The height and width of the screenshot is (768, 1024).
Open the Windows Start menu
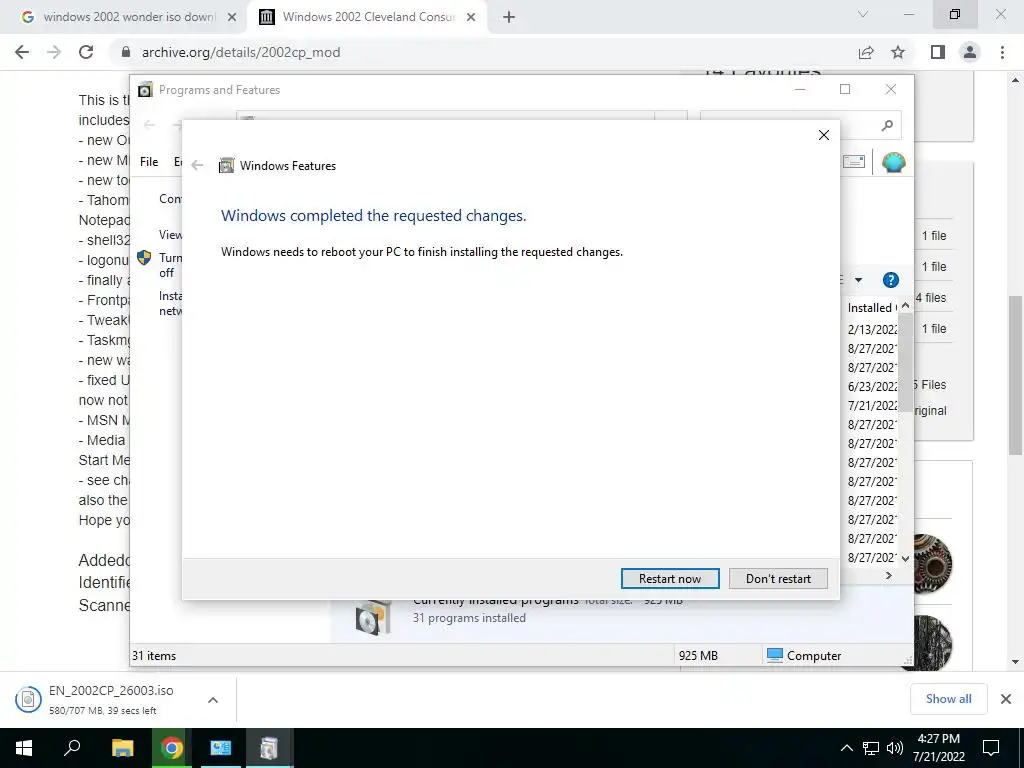click(24, 748)
